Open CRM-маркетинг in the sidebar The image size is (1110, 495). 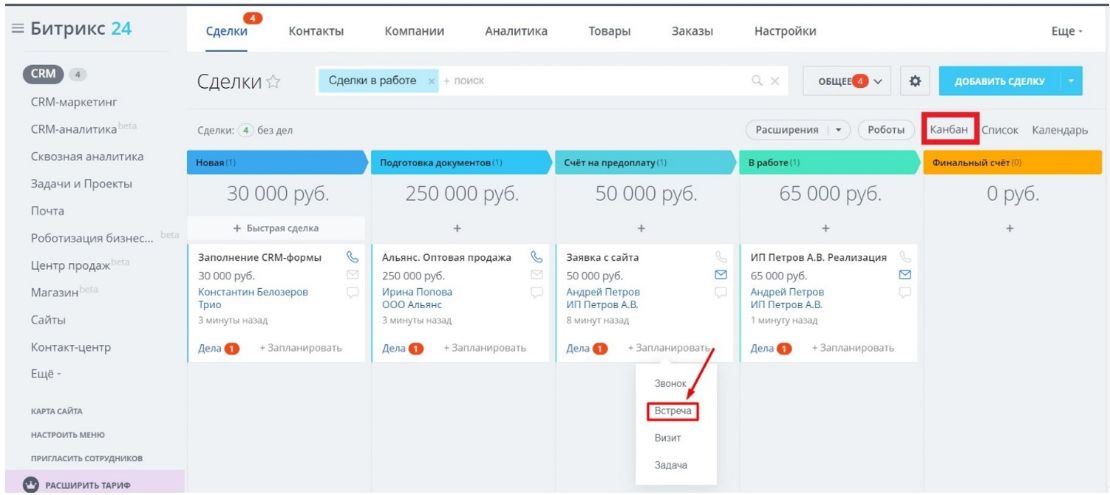coord(74,102)
